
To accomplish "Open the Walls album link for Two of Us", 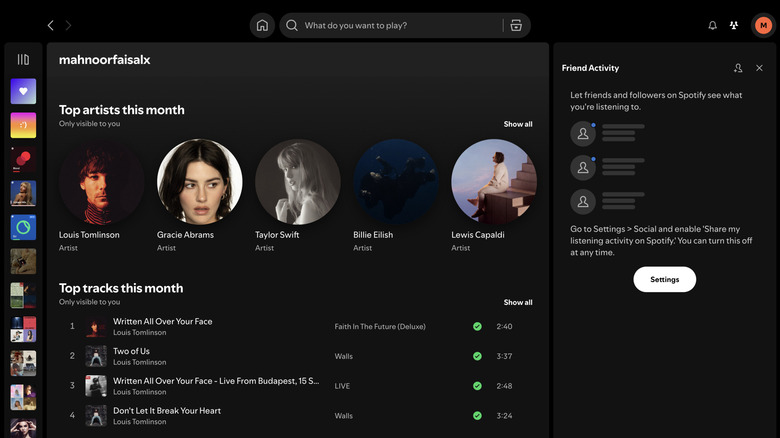I will [343, 356].
